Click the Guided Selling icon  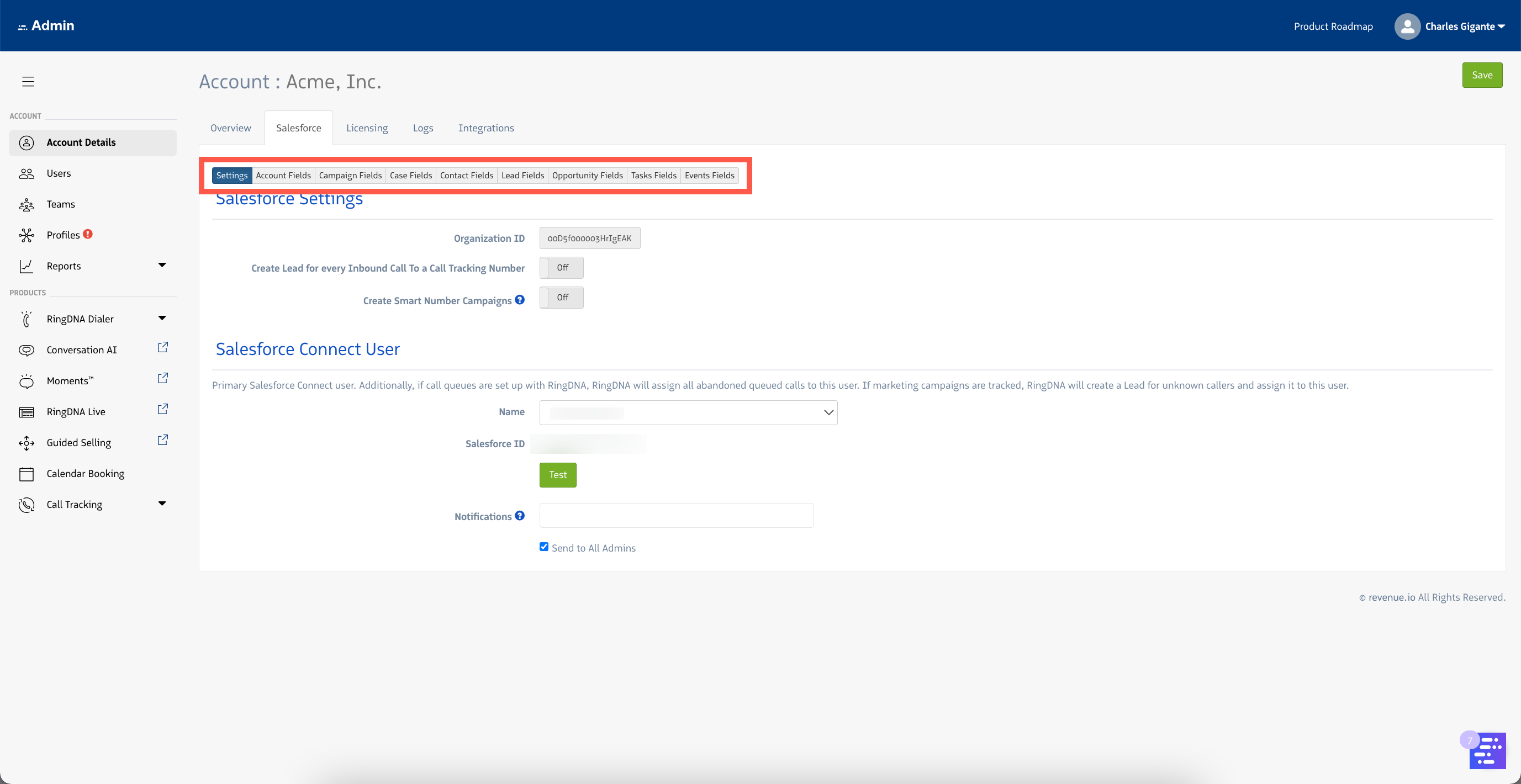[27, 443]
